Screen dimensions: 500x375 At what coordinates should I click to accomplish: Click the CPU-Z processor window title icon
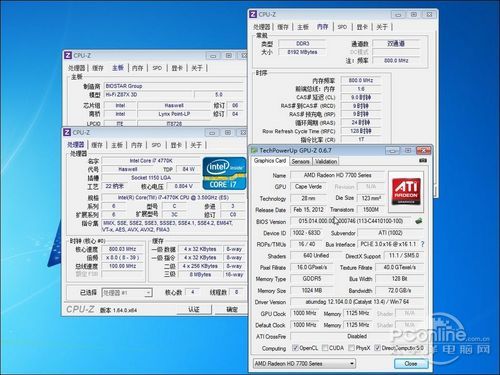[x=67, y=132]
